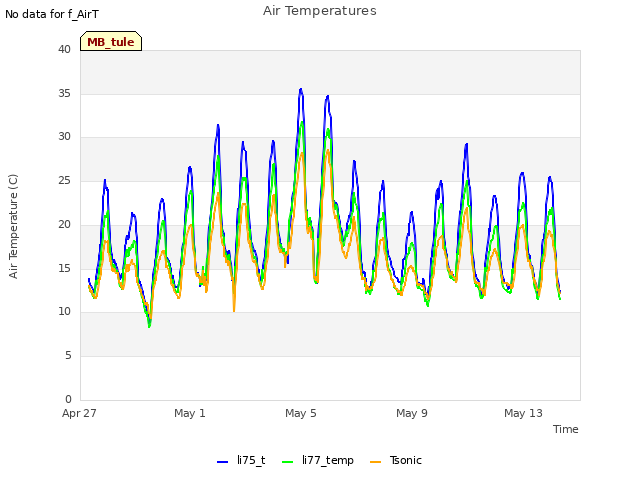640x480 pixels.
Task: Click the May 13 x-axis label
Action: (523, 413)
